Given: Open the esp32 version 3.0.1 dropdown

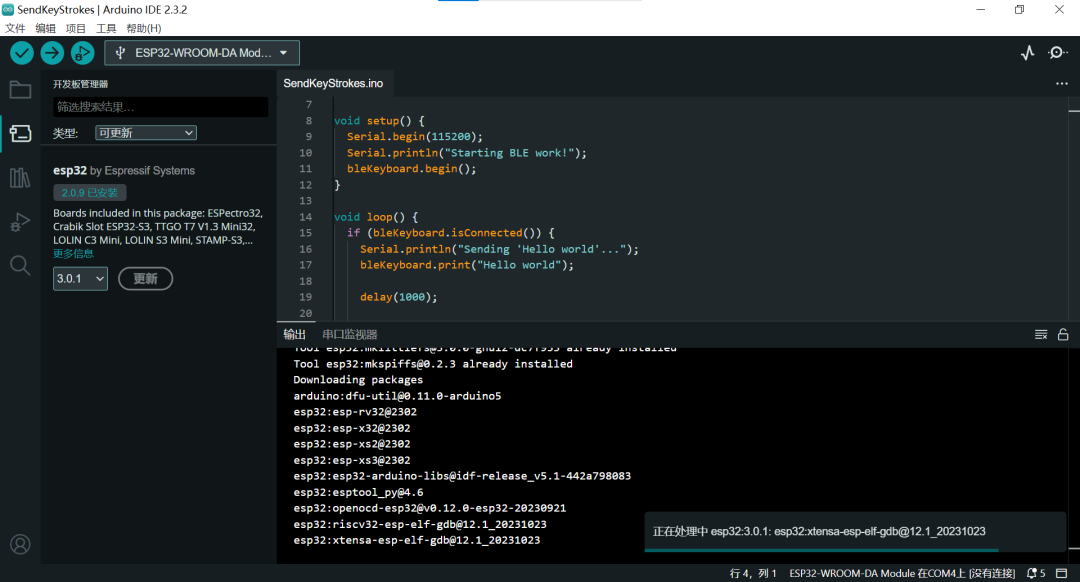Looking at the screenshot, I should coord(80,279).
